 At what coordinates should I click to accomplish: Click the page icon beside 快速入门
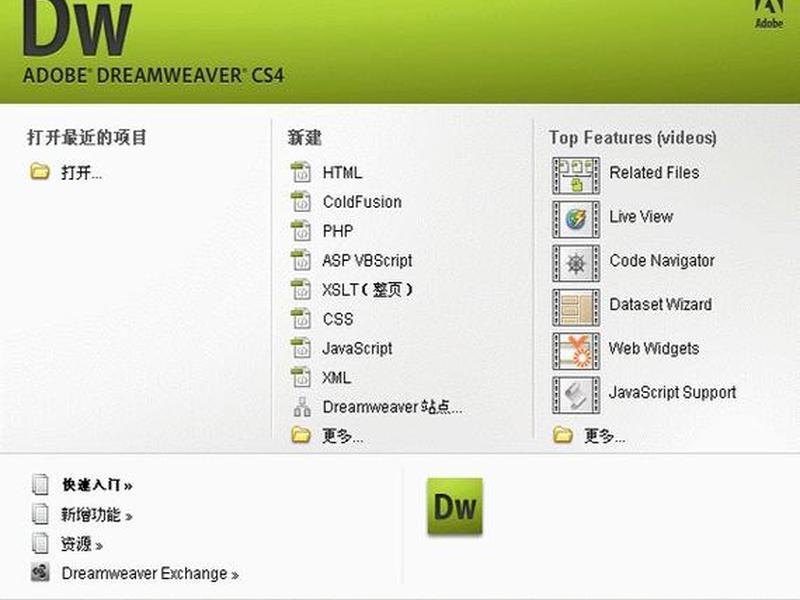point(40,485)
